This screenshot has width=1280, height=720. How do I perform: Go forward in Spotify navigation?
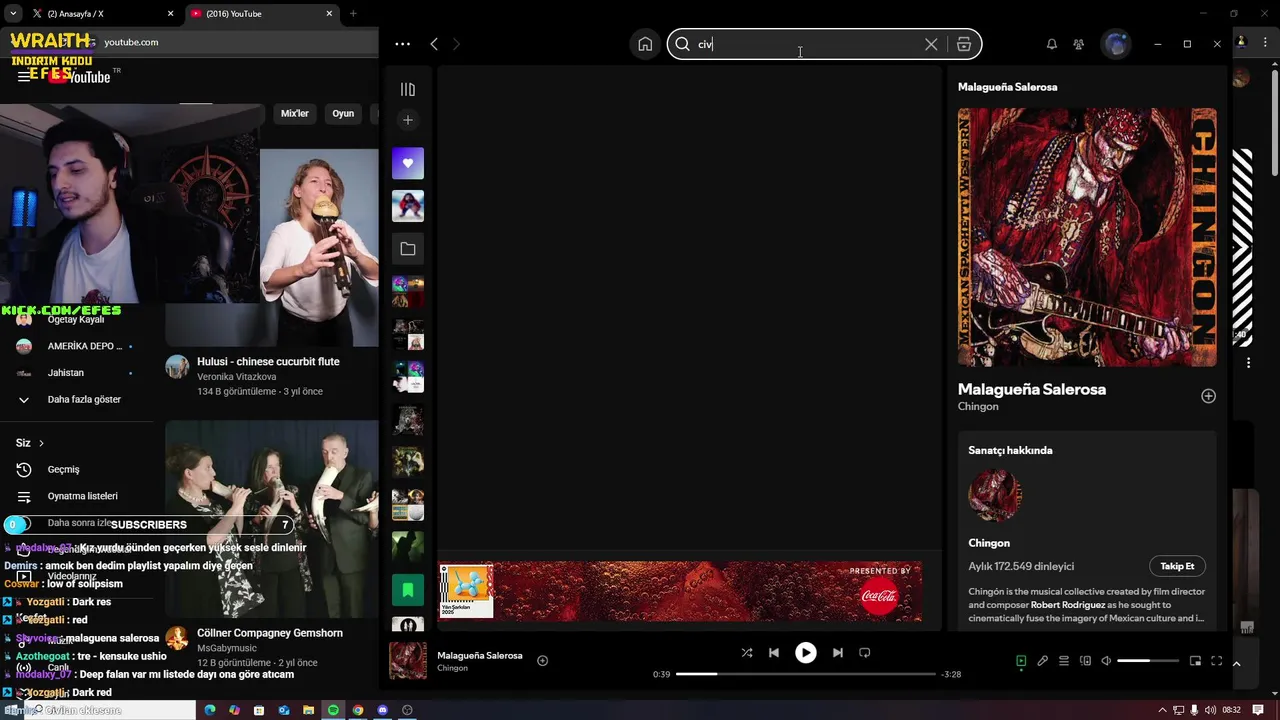[x=456, y=44]
